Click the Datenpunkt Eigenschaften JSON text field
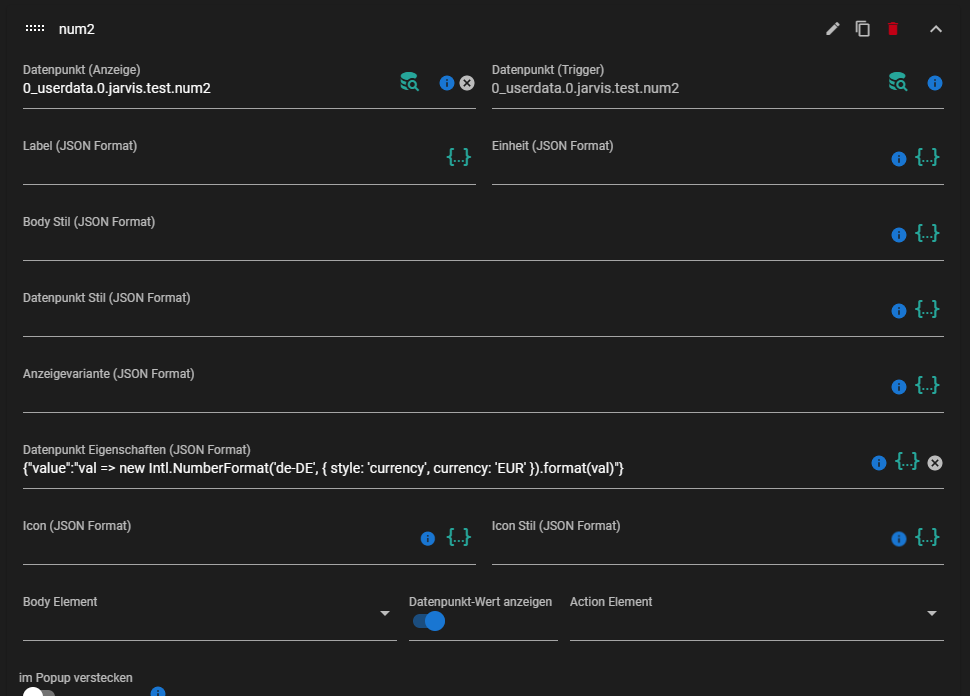This screenshot has height=696, width=970. (400, 468)
